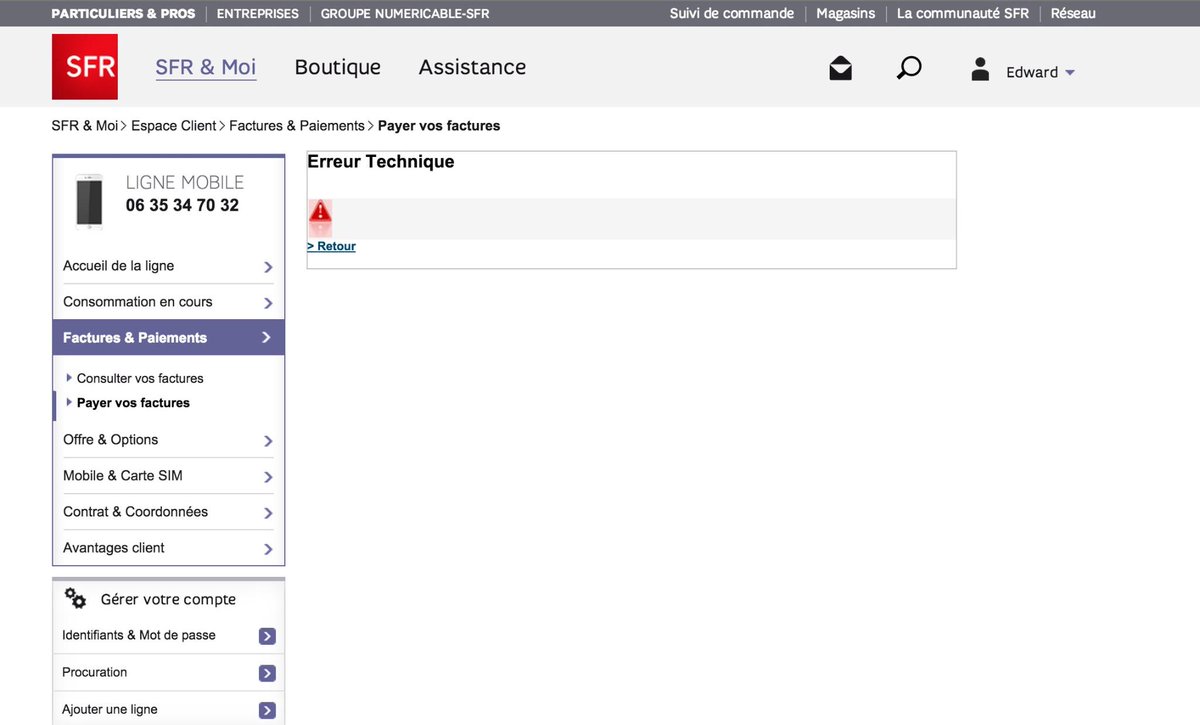This screenshot has width=1200, height=725.
Task: Click the Retour link
Action: pos(332,246)
